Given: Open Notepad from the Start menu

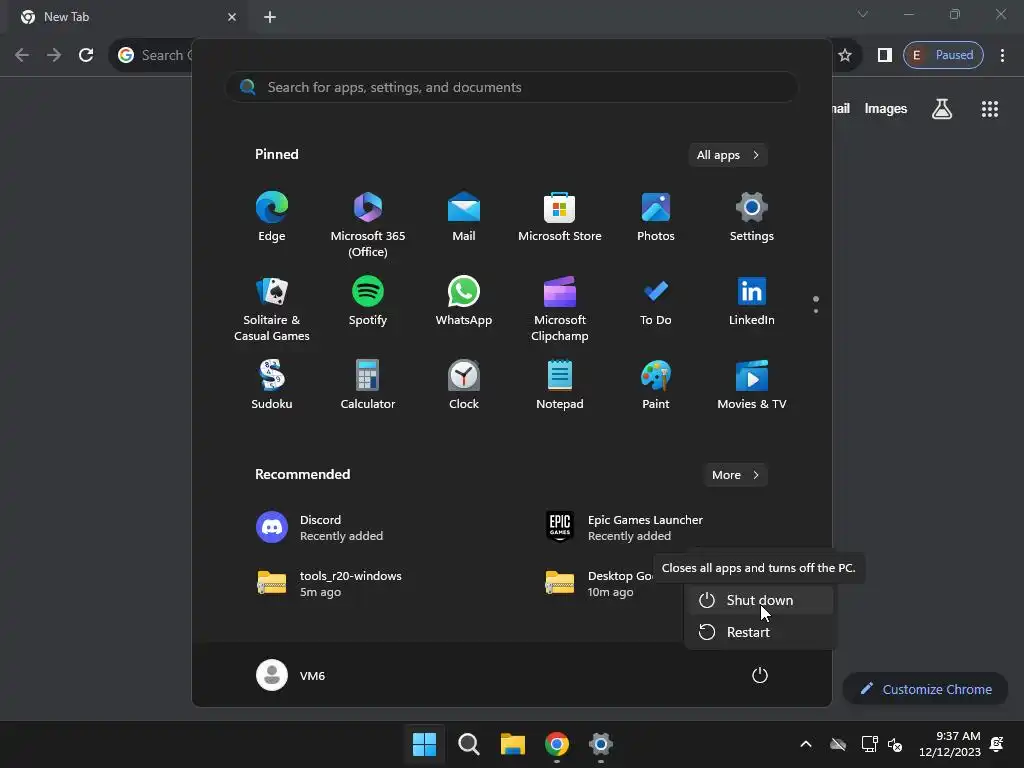Looking at the screenshot, I should (560, 385).
